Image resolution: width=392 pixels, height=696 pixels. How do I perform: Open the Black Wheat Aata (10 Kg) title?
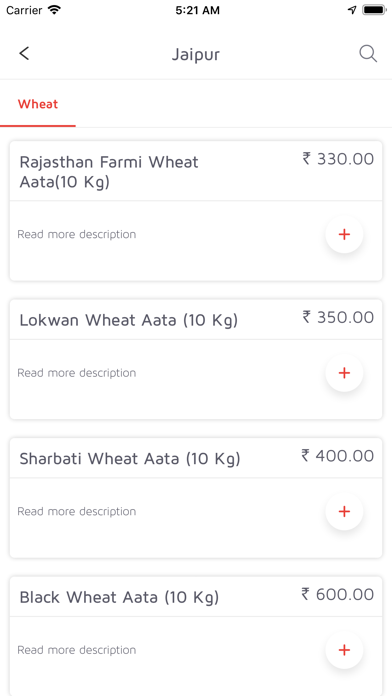click(x=119, y=597)
